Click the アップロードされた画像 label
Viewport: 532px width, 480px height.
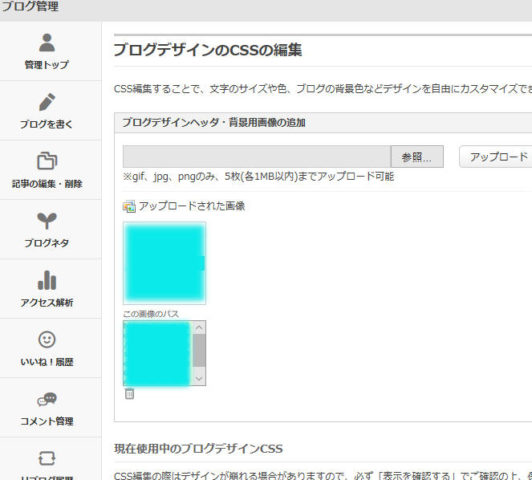(x=192, y=206)
